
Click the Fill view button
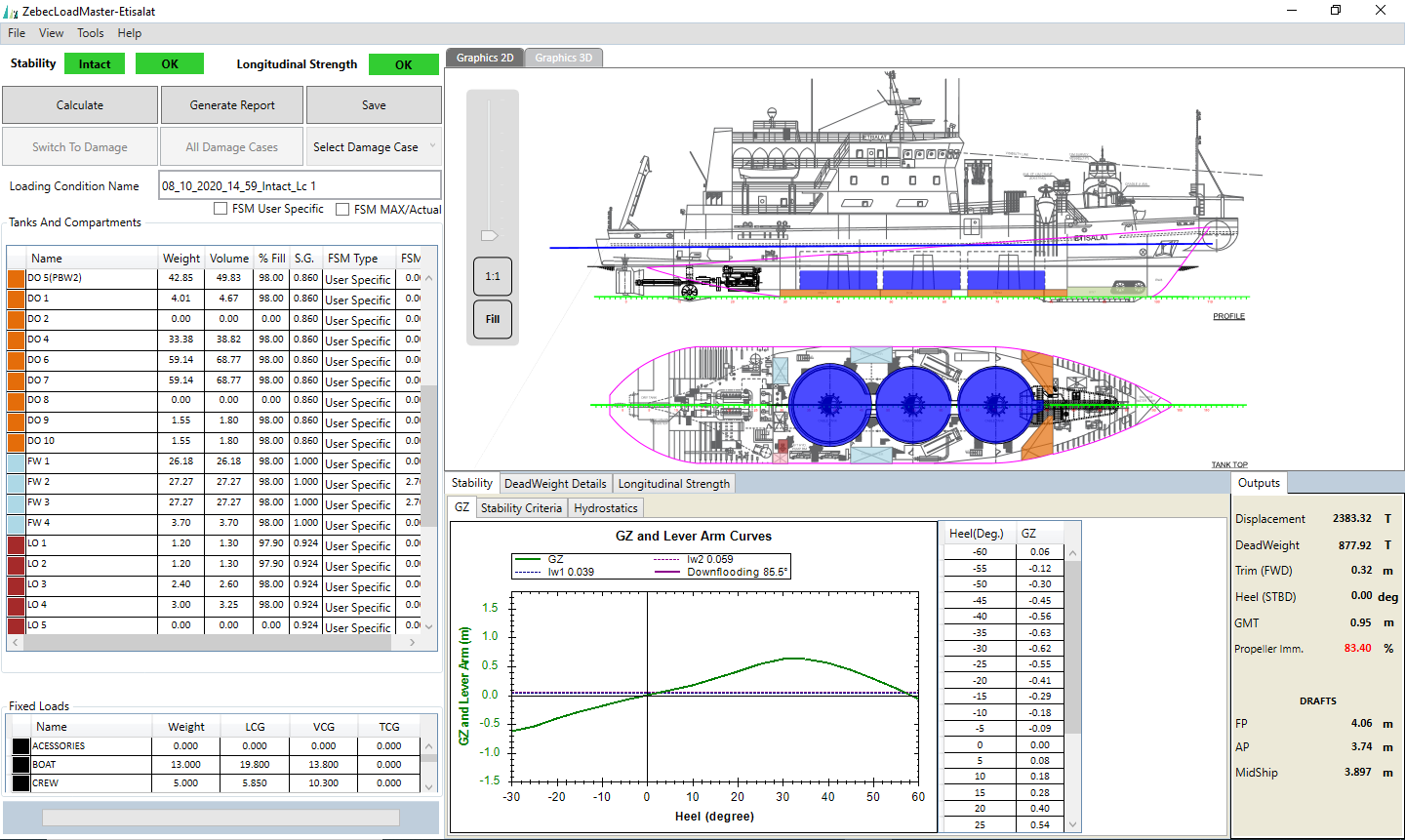(493, 319)
